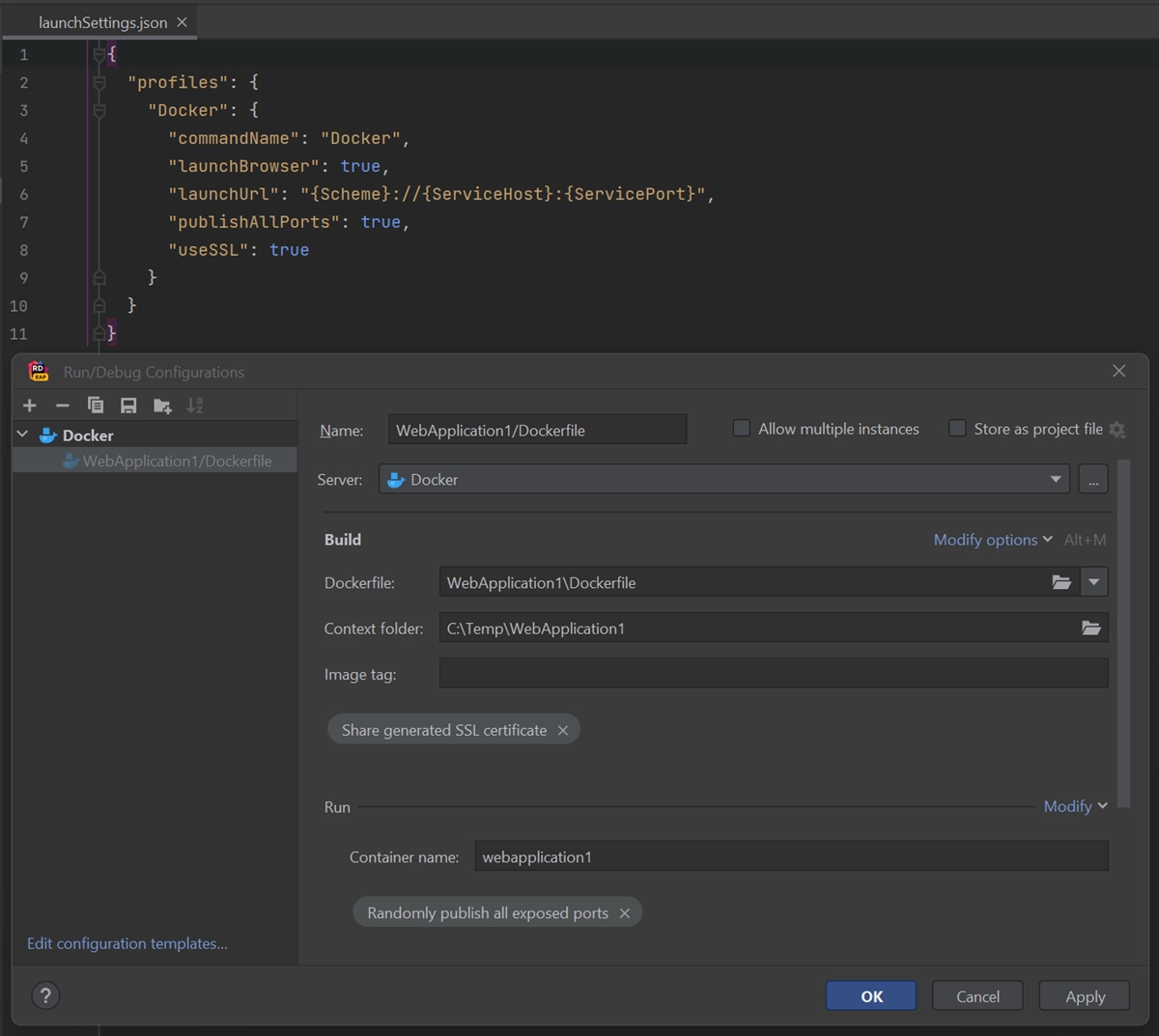Create new folder for configurations

pos(162,406)
